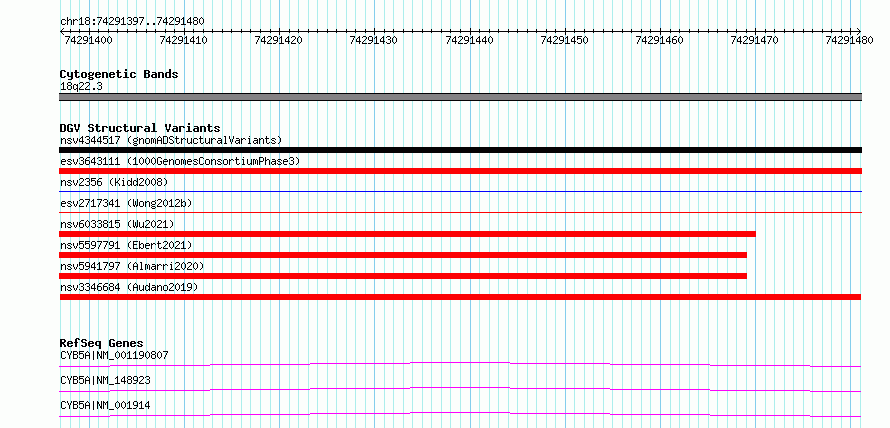Click the chr18:74291397..74291480 coordinate label
This screenshot has width=890, height=428.
(132, 22)
